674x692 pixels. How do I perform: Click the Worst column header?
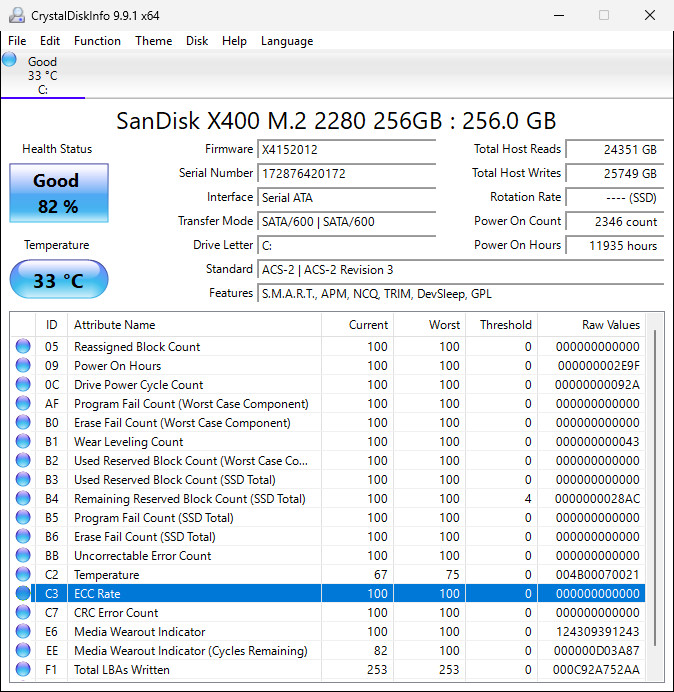[429, 325]
